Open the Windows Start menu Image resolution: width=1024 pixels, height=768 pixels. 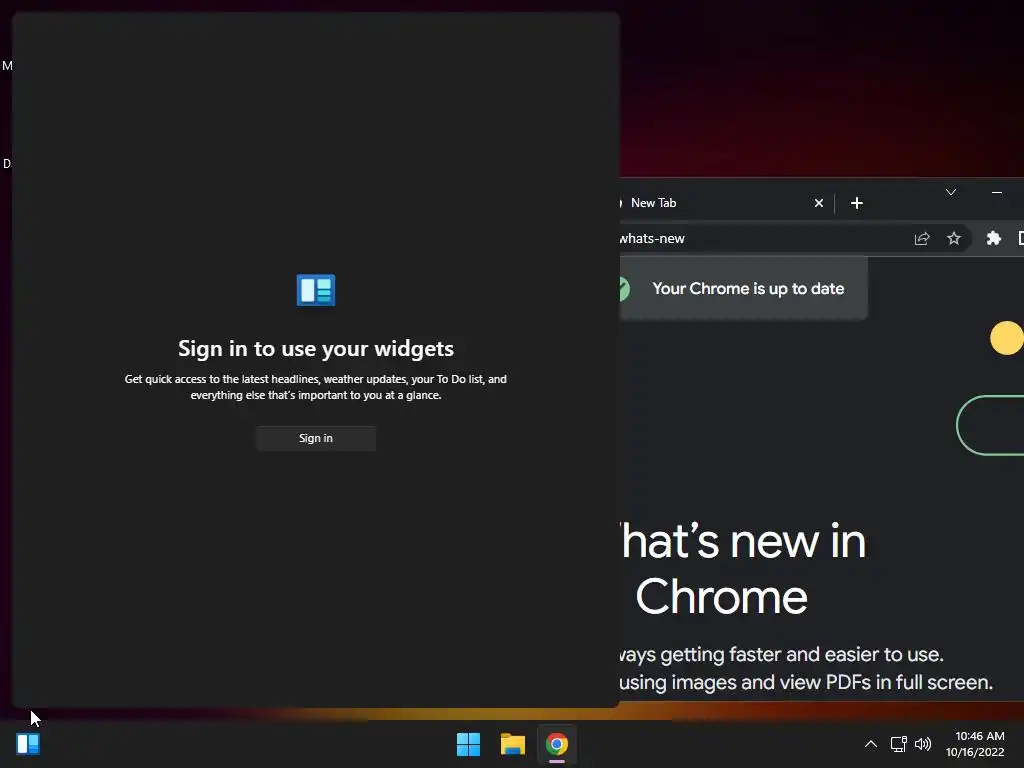point(468,744)
